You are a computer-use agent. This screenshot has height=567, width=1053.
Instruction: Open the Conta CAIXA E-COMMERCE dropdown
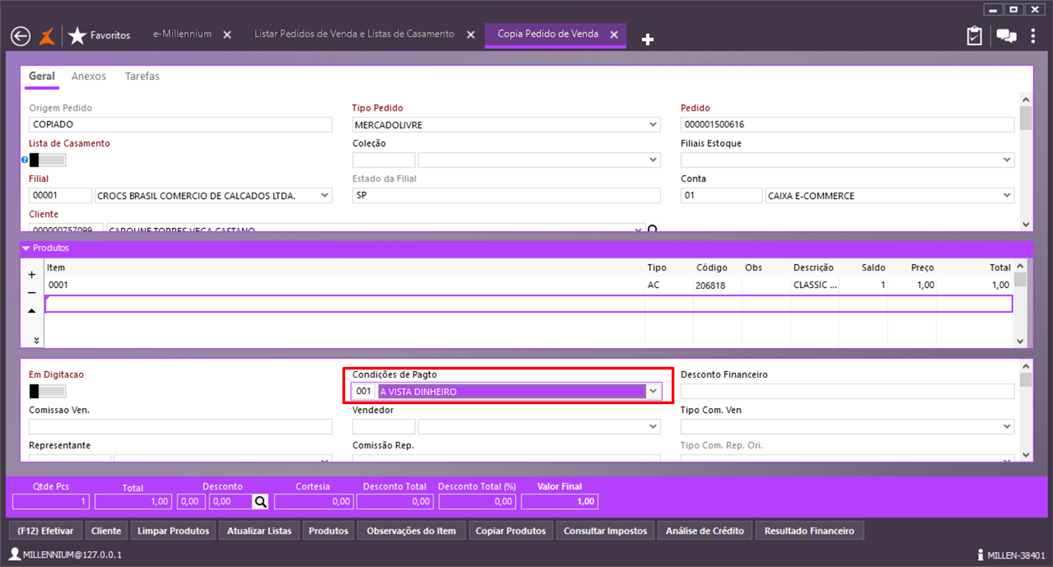pyautogui.click(x=1007, y=195)
